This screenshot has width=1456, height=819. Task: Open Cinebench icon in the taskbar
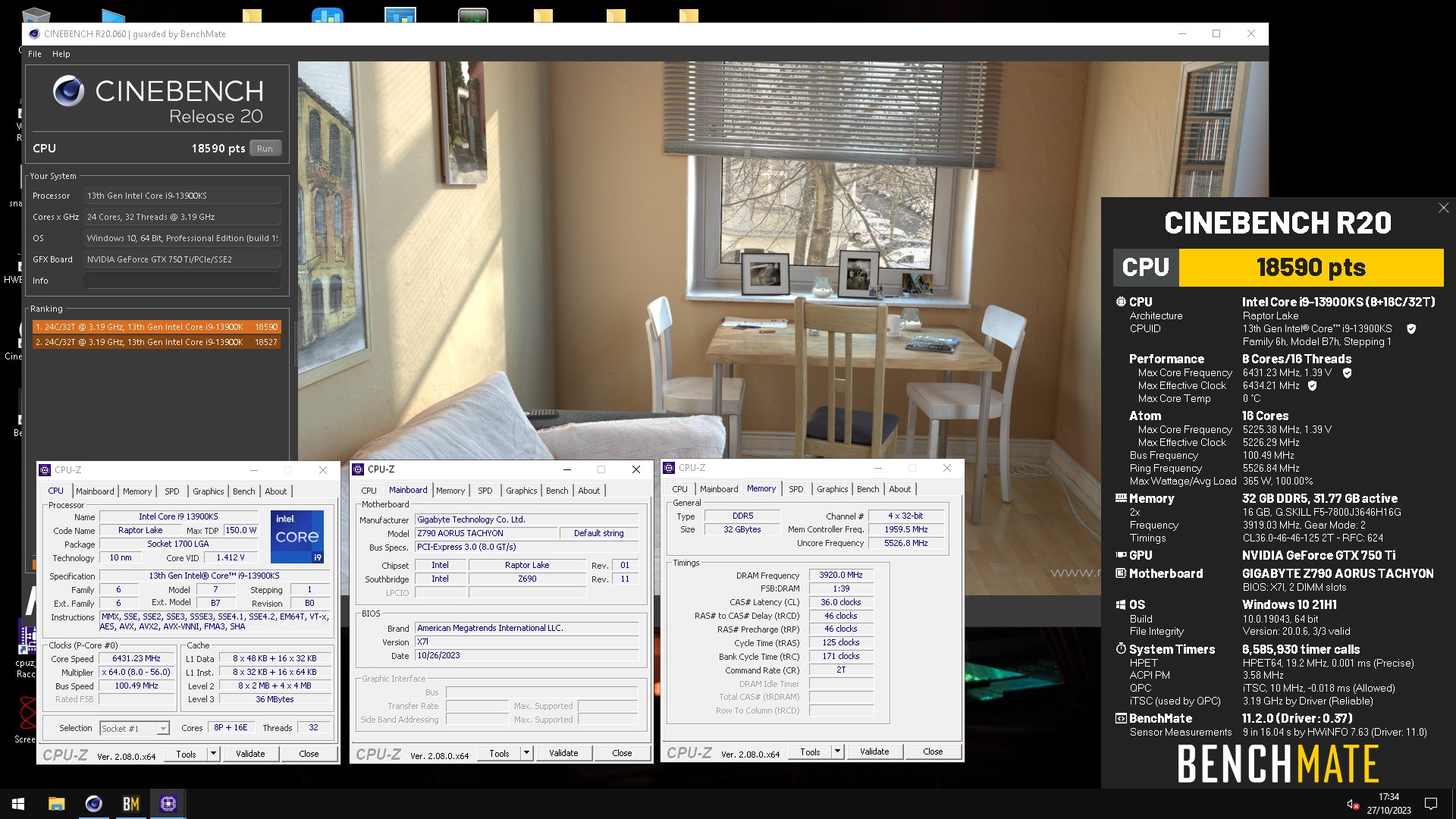[93, 804]
